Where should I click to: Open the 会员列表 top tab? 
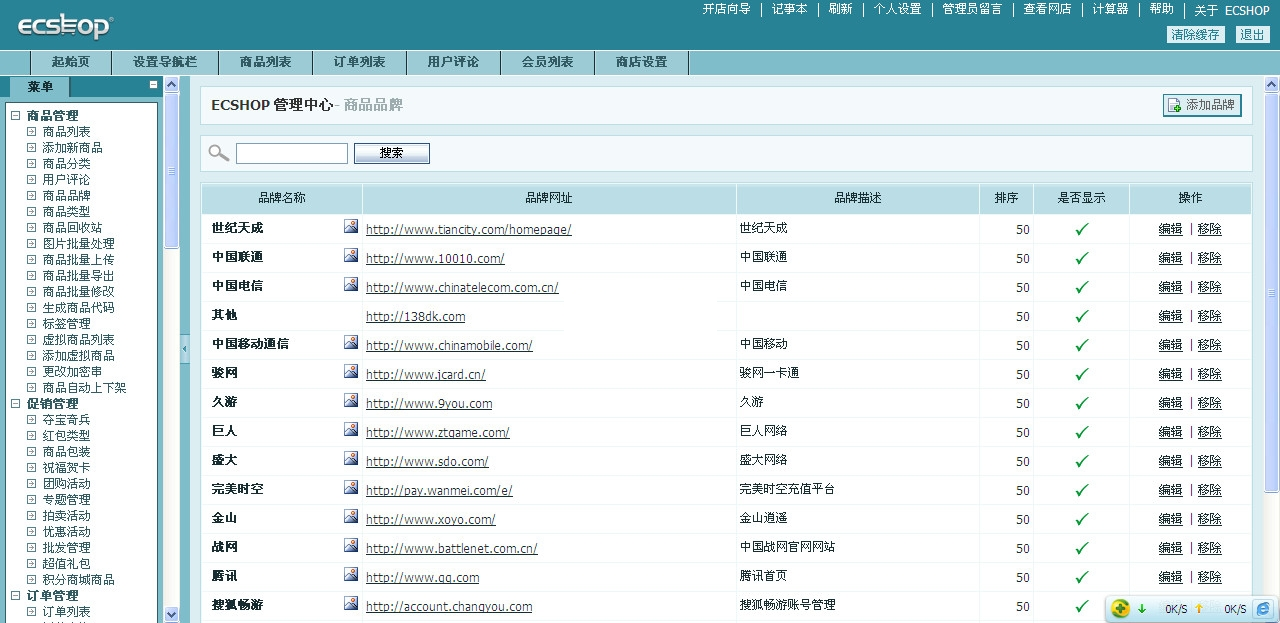548,62
